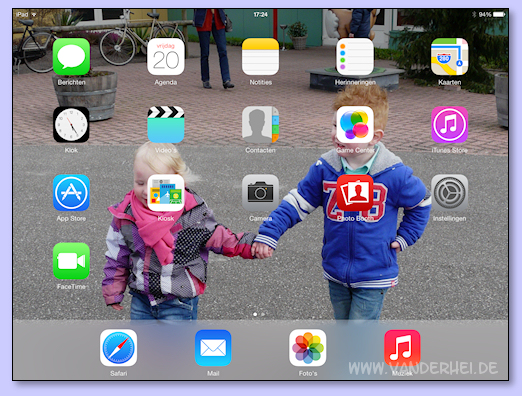Launch Game Center
This screenshot has height=396, width=522.
[355, 125]
